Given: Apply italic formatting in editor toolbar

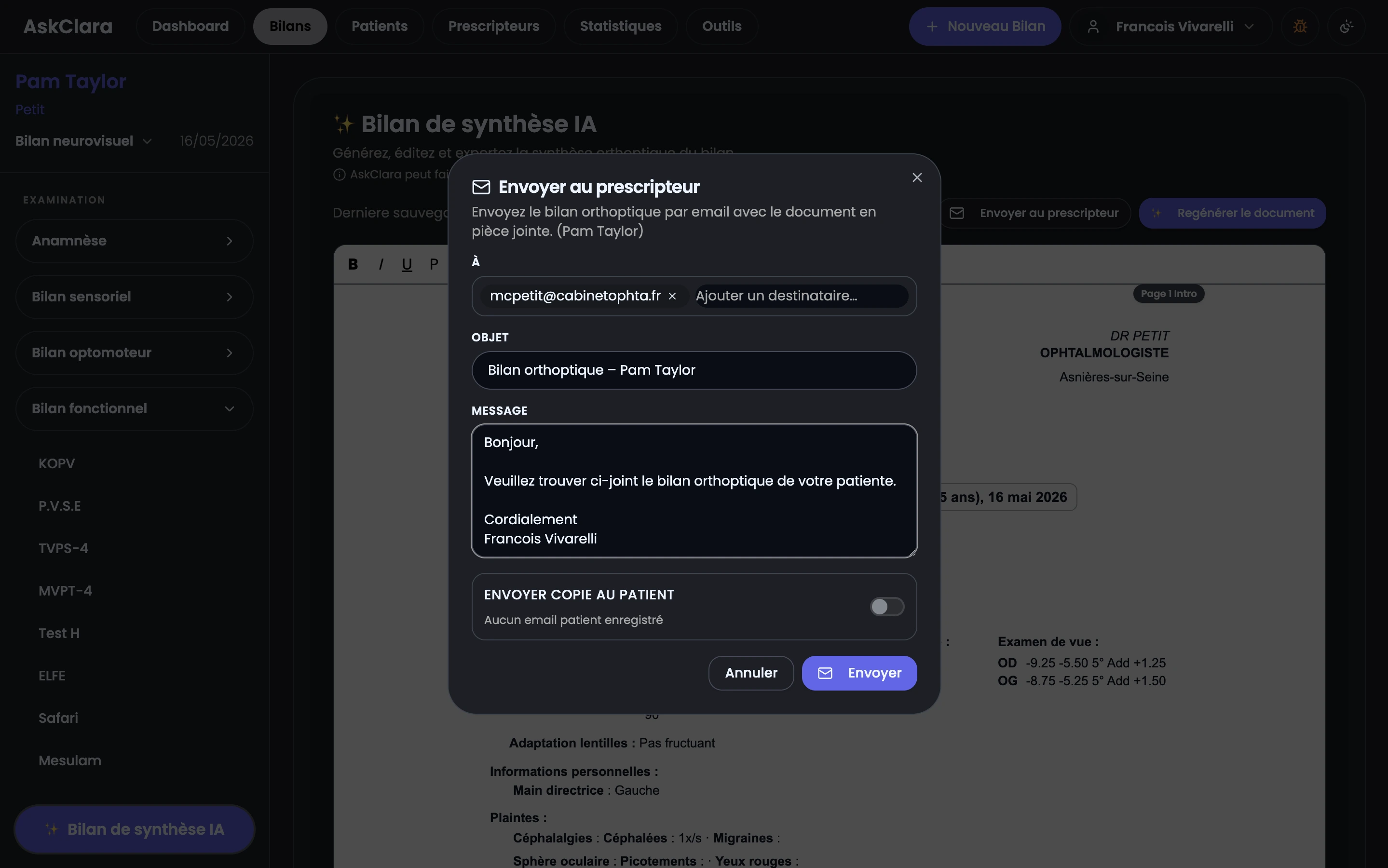Looking at the screenshot, I should coord(381,264).
